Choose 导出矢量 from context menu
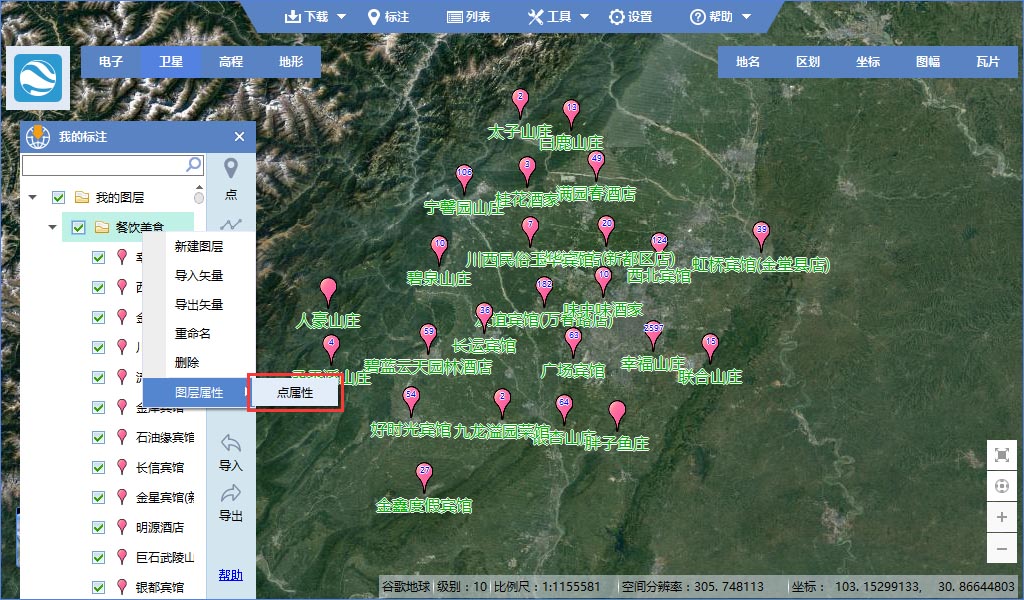The width and height of the screenshot is (1024, 600). pyautogui.click(x=198, y=305)
